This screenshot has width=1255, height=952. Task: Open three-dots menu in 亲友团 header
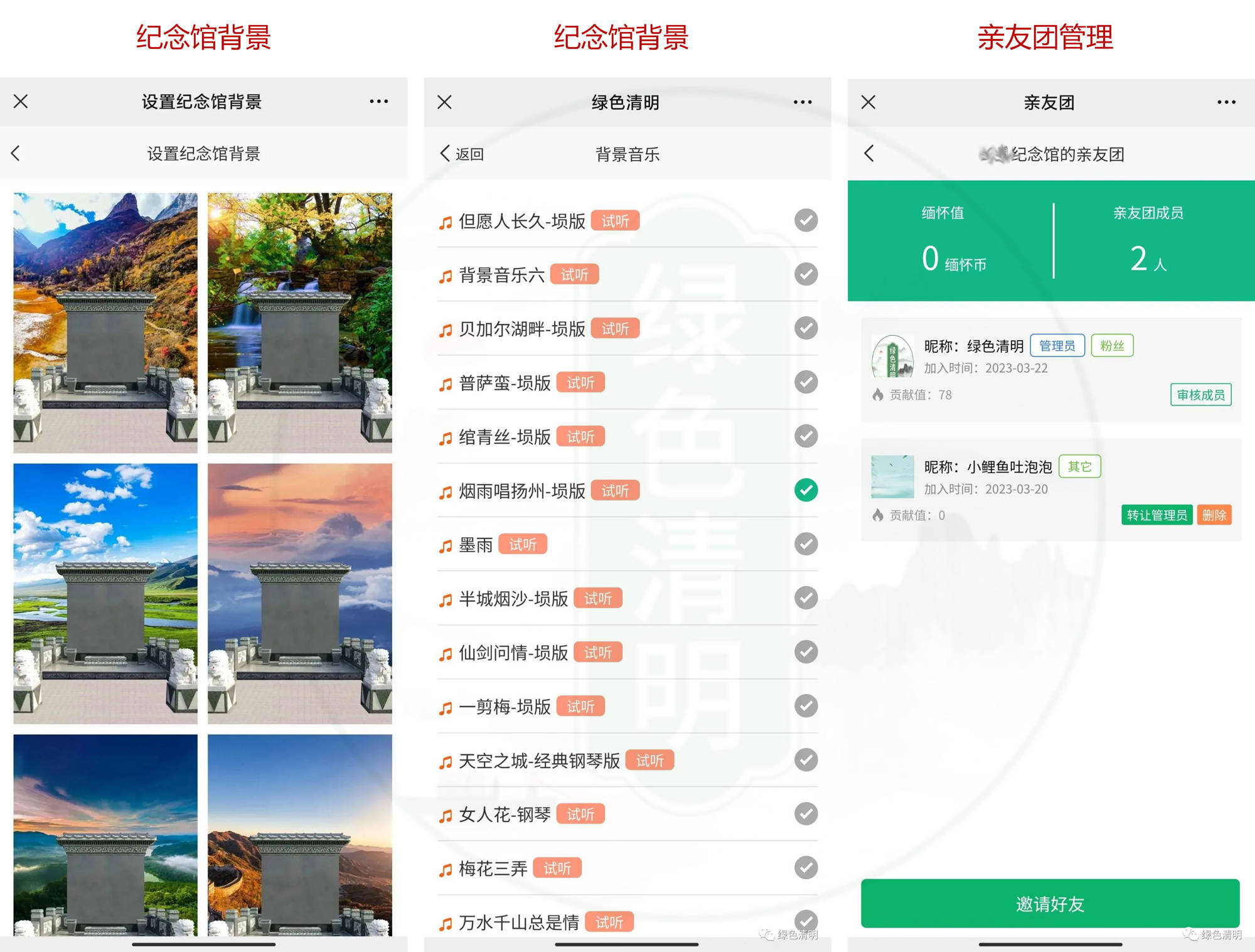click(1226, 102)
